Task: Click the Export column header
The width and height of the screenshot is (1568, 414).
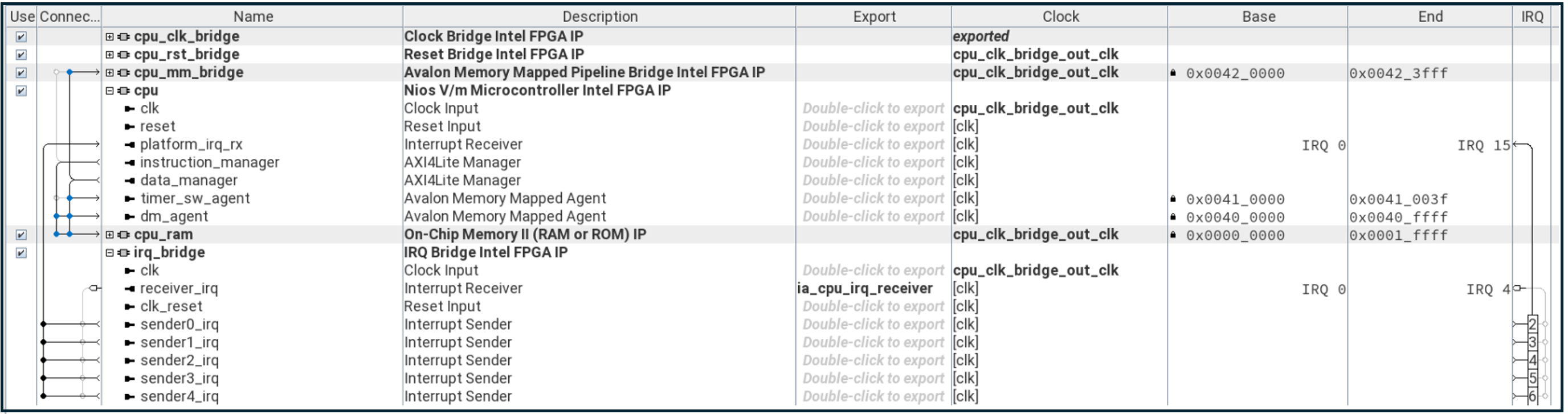Action: tap(874, 17)
